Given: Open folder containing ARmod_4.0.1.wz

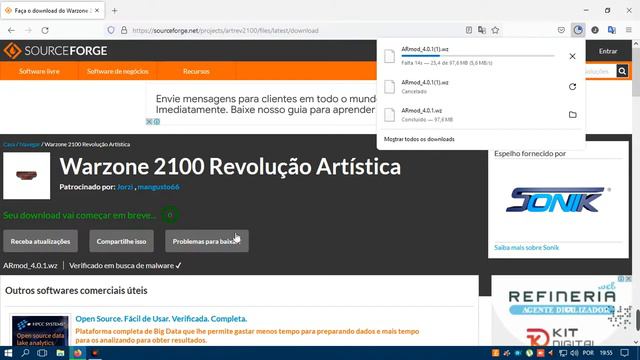Looking at the screenshot, I should 573,115.
